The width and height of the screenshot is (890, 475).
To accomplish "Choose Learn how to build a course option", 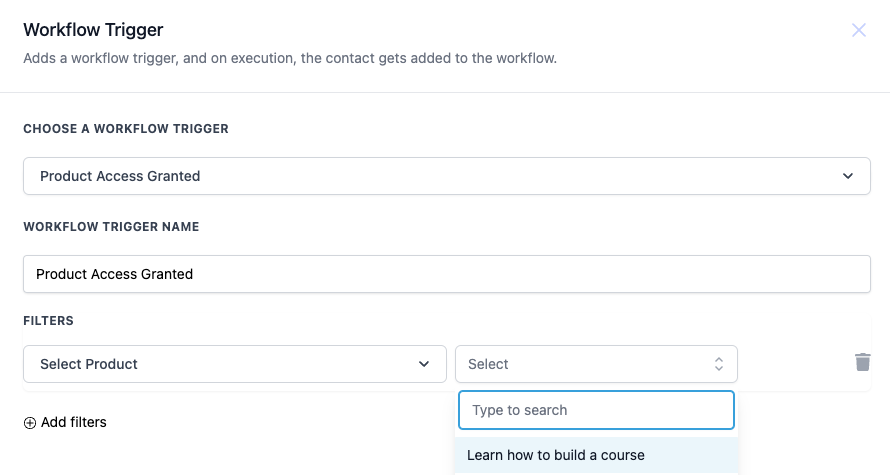I will click(556, 455).
